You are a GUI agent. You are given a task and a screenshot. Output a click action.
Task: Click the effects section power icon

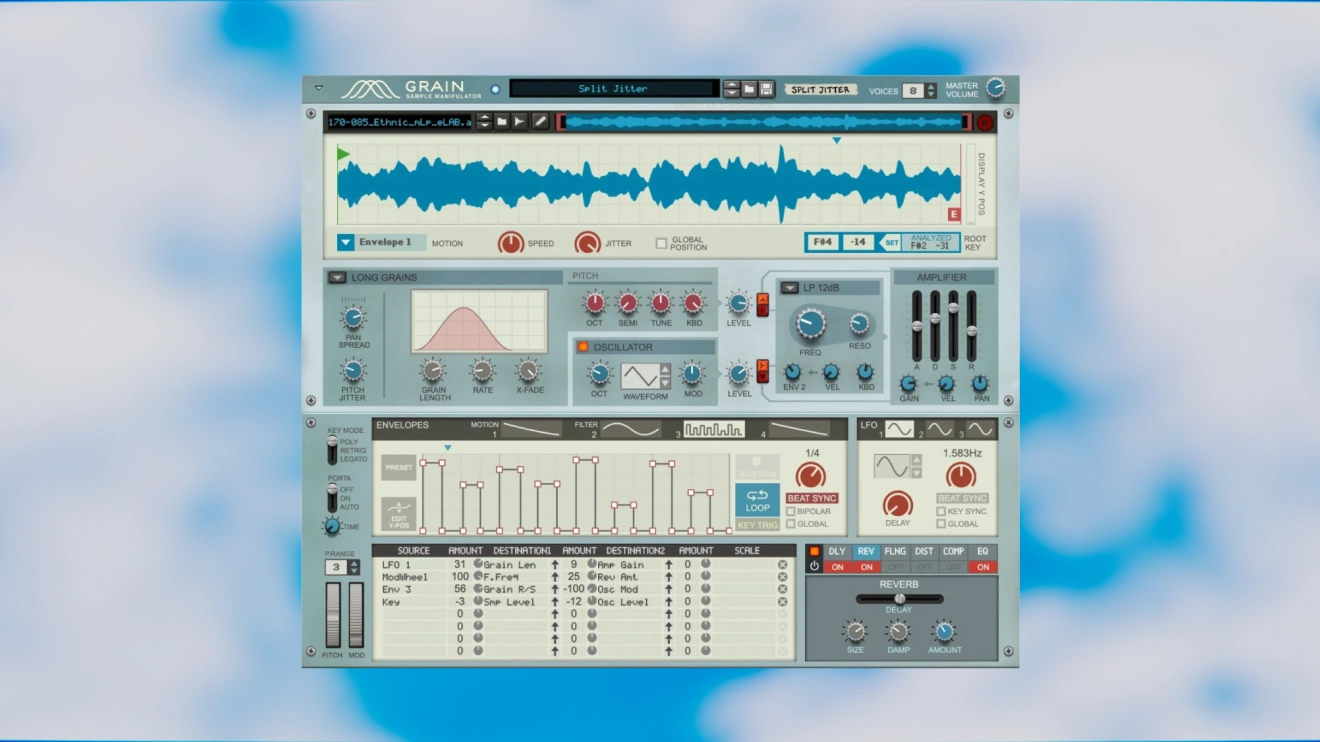point(814,566)
